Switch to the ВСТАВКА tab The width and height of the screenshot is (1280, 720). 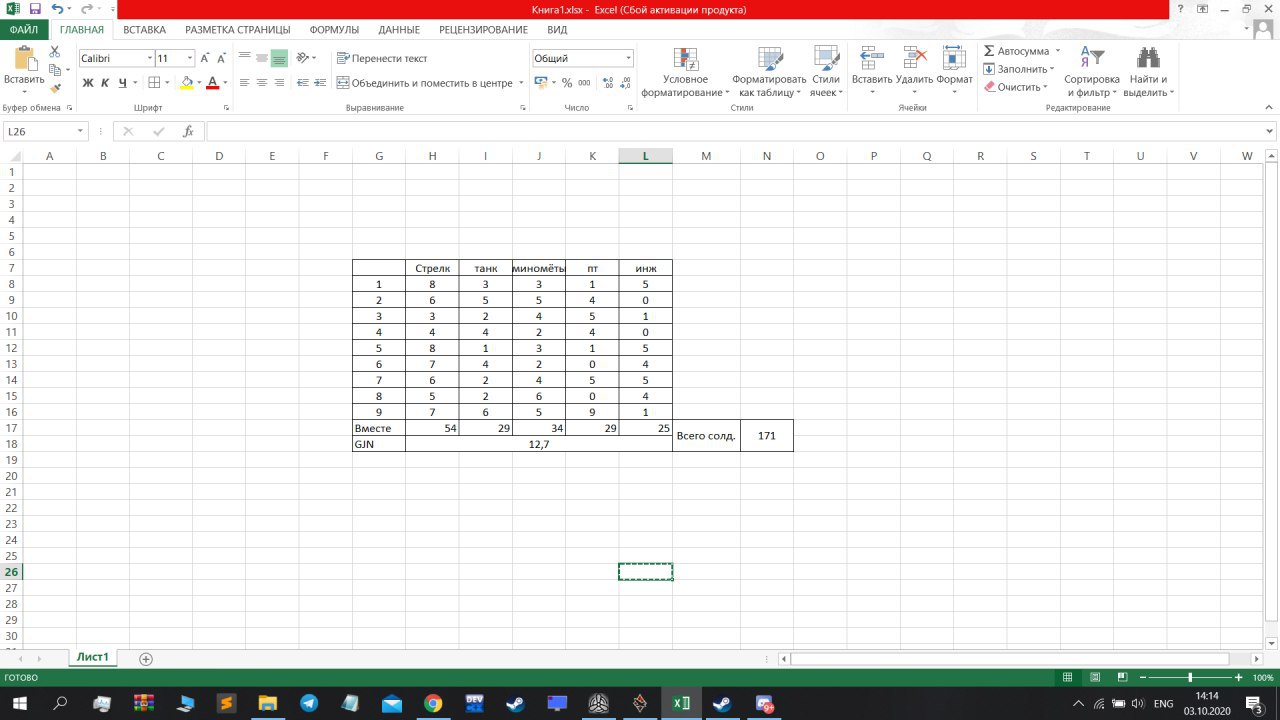[145, 30]
